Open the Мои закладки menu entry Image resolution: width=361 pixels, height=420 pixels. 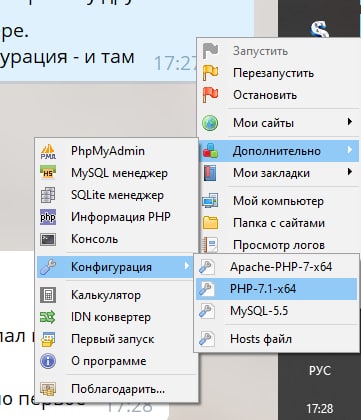[279, 173]
